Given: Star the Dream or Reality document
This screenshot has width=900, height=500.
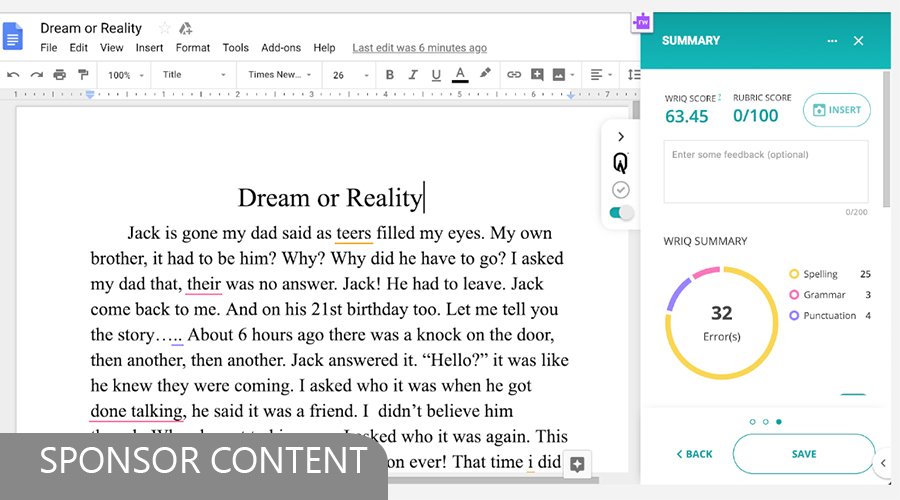Looking at the screenshot, I should pos(165,28).
